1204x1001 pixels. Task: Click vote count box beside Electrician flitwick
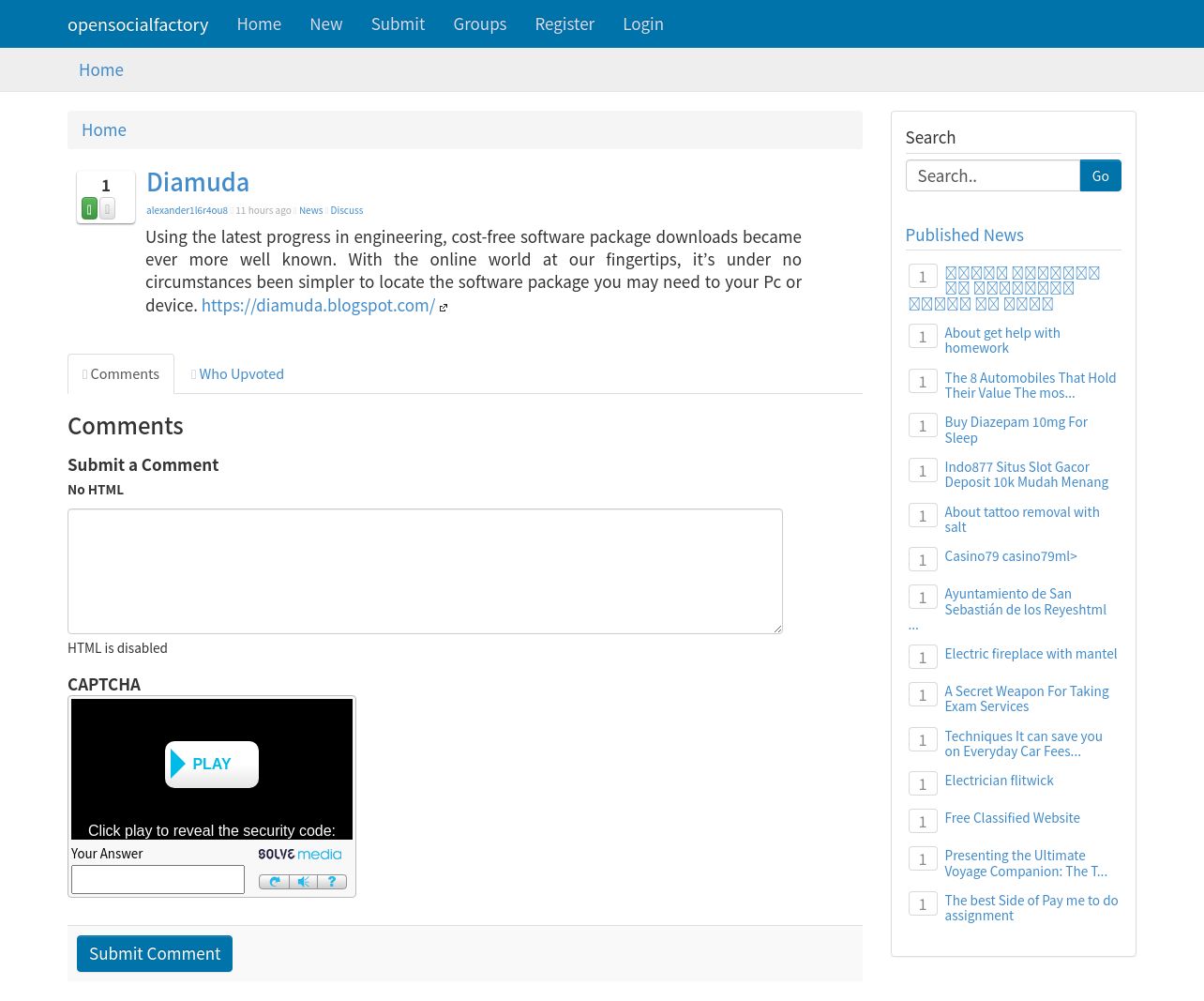pos(923,783)
